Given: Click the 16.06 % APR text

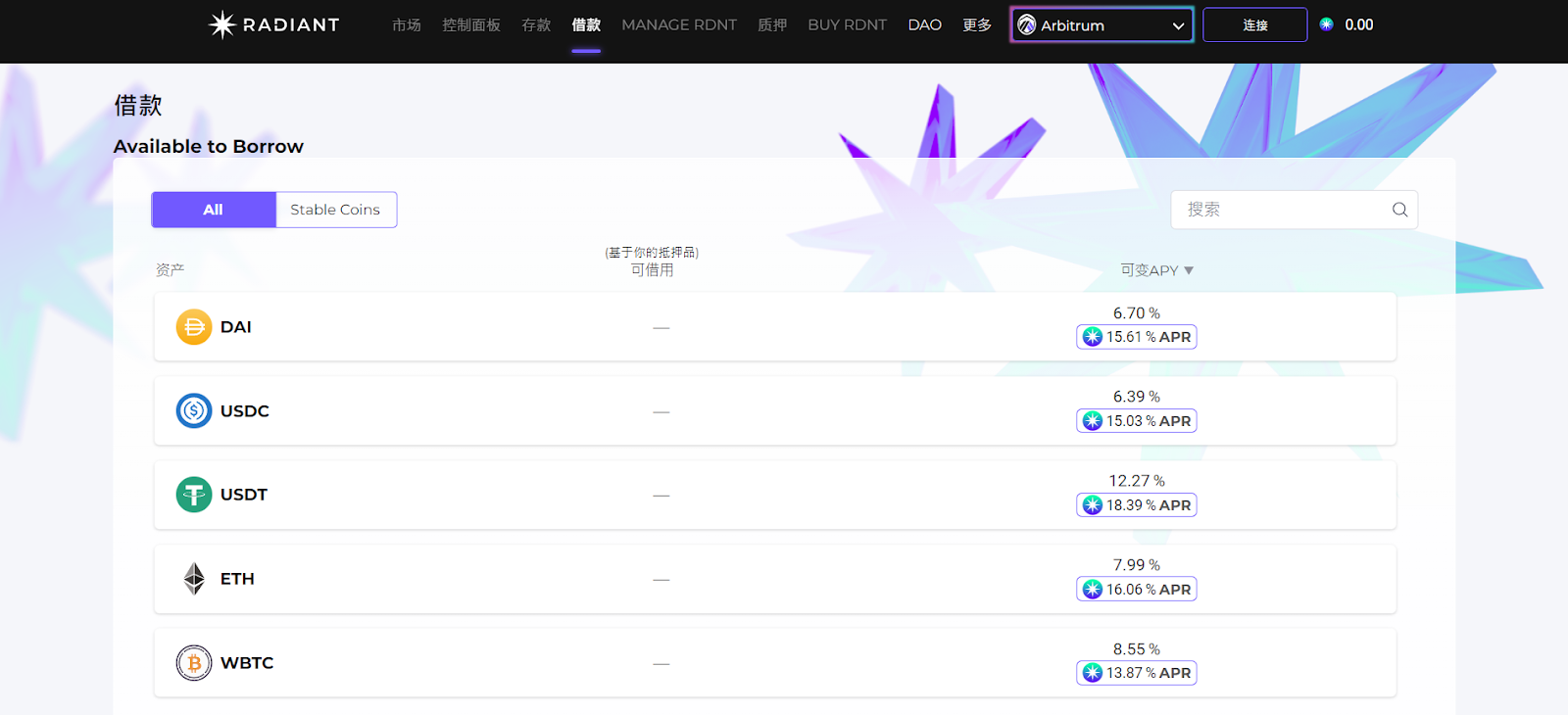Looking at the screenshot, I should [1149, 590].
